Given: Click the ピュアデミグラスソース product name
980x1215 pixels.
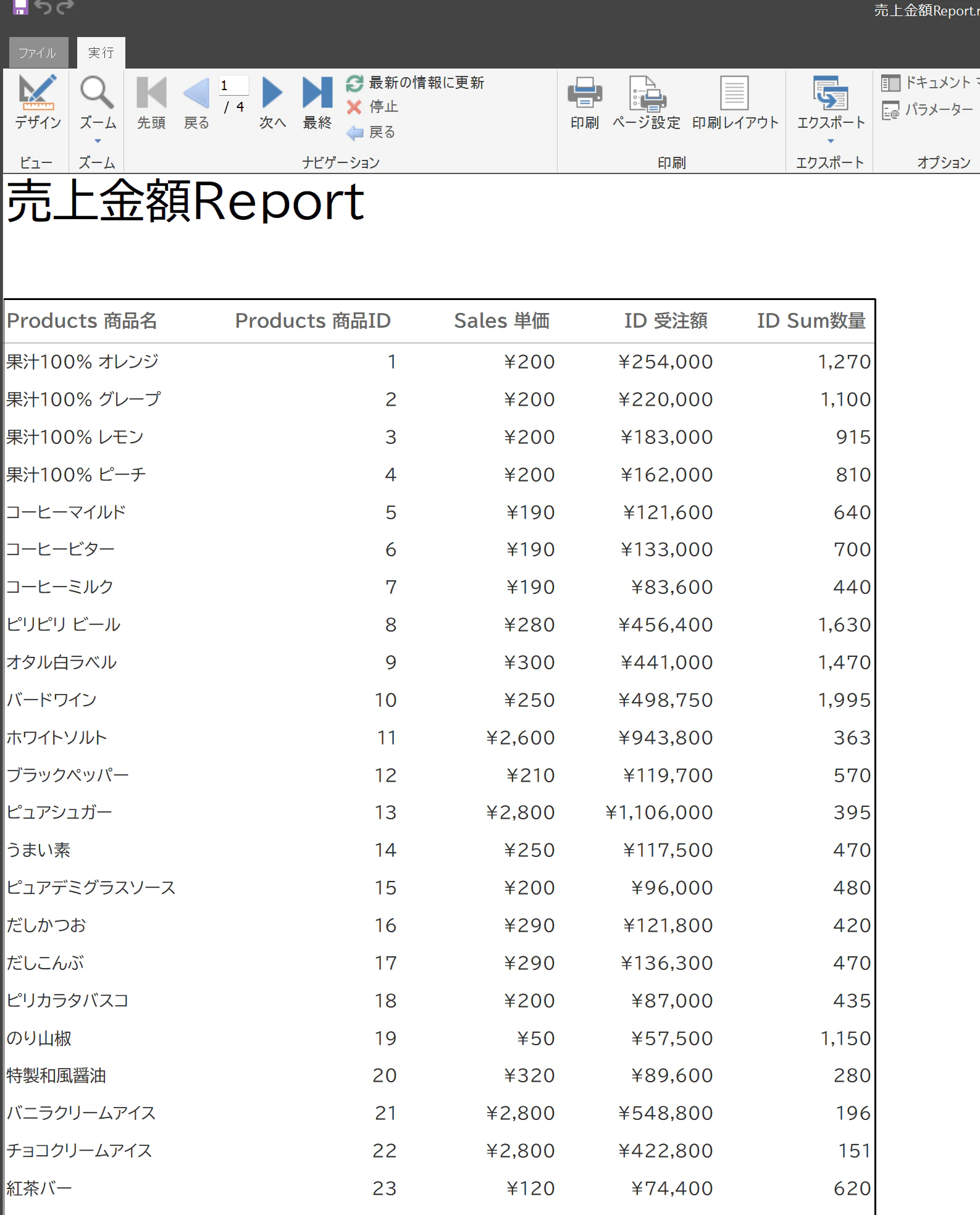Looking at the screenshot, I should 91,888.
